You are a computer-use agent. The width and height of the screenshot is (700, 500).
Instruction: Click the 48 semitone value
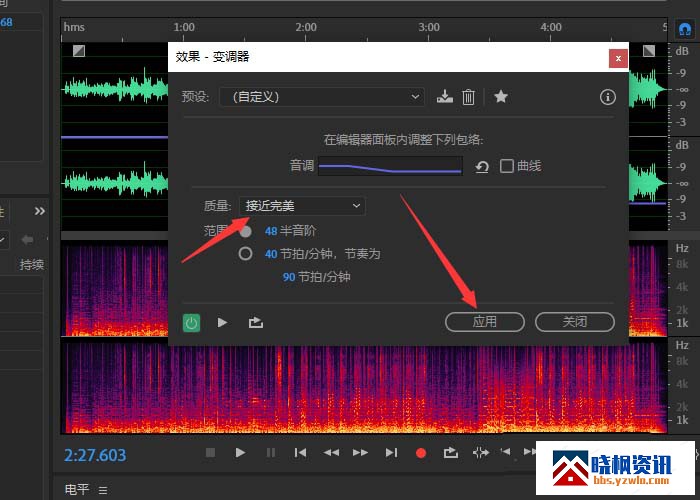pyautogui.click(x=271, y=231)
